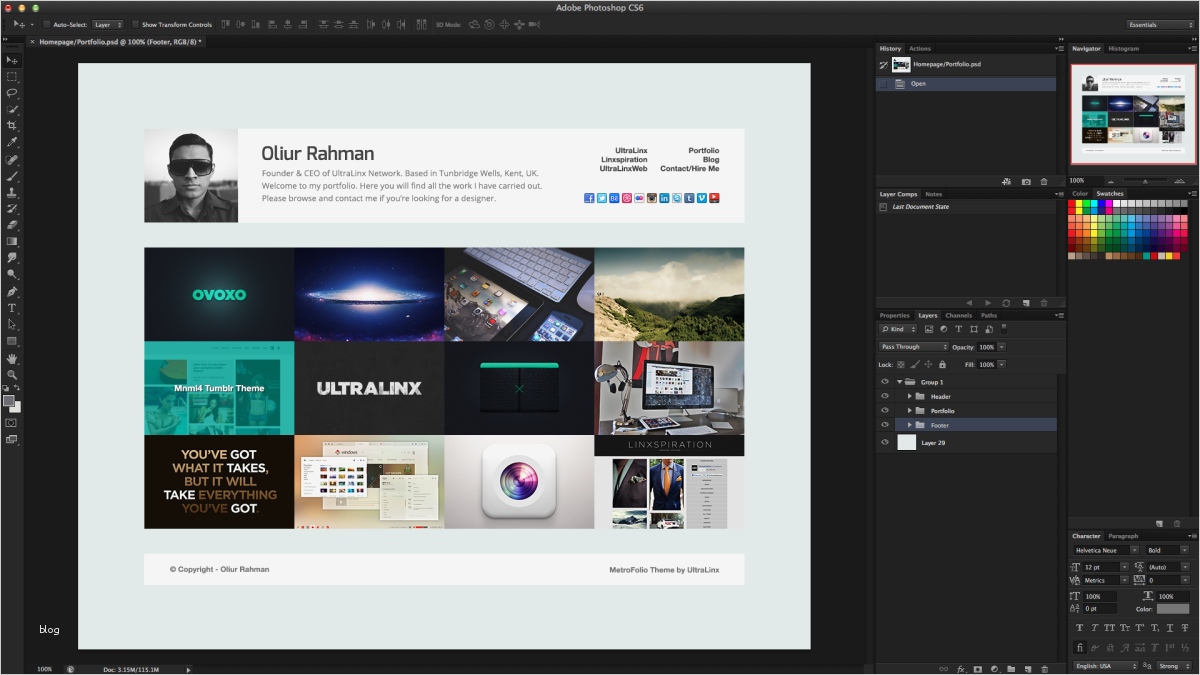1200x675 pixels.
Task: Open the Essentials workspace dropdown
Action: pos(1159,24)
